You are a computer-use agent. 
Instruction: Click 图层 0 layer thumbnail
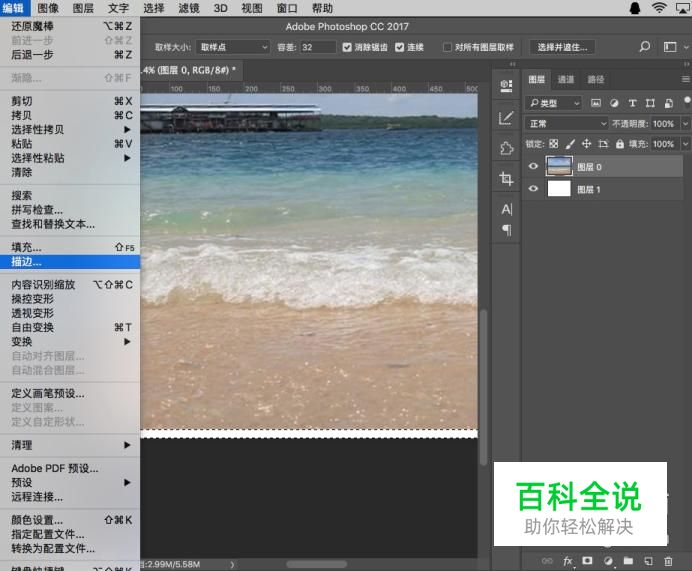[559, 166]
